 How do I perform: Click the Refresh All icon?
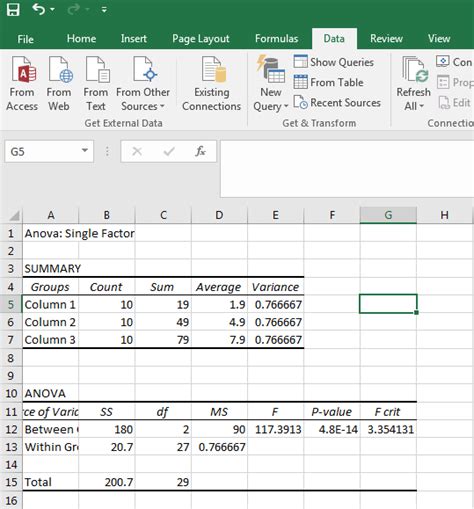(414, 70)
